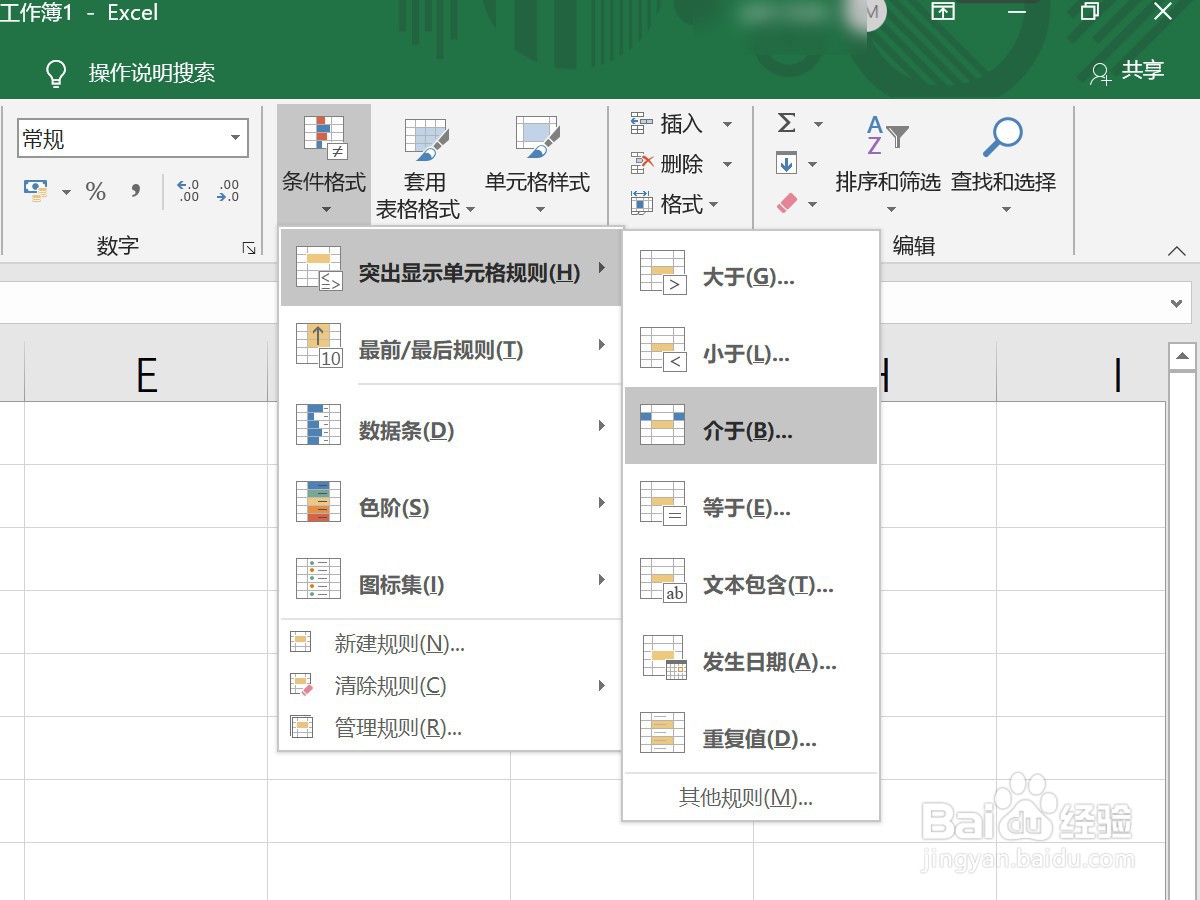The width and height of the screenshot is (1200, 900).
Task: Expand the Insert (插入) dropdown arrow
Action: pos(728,125)
